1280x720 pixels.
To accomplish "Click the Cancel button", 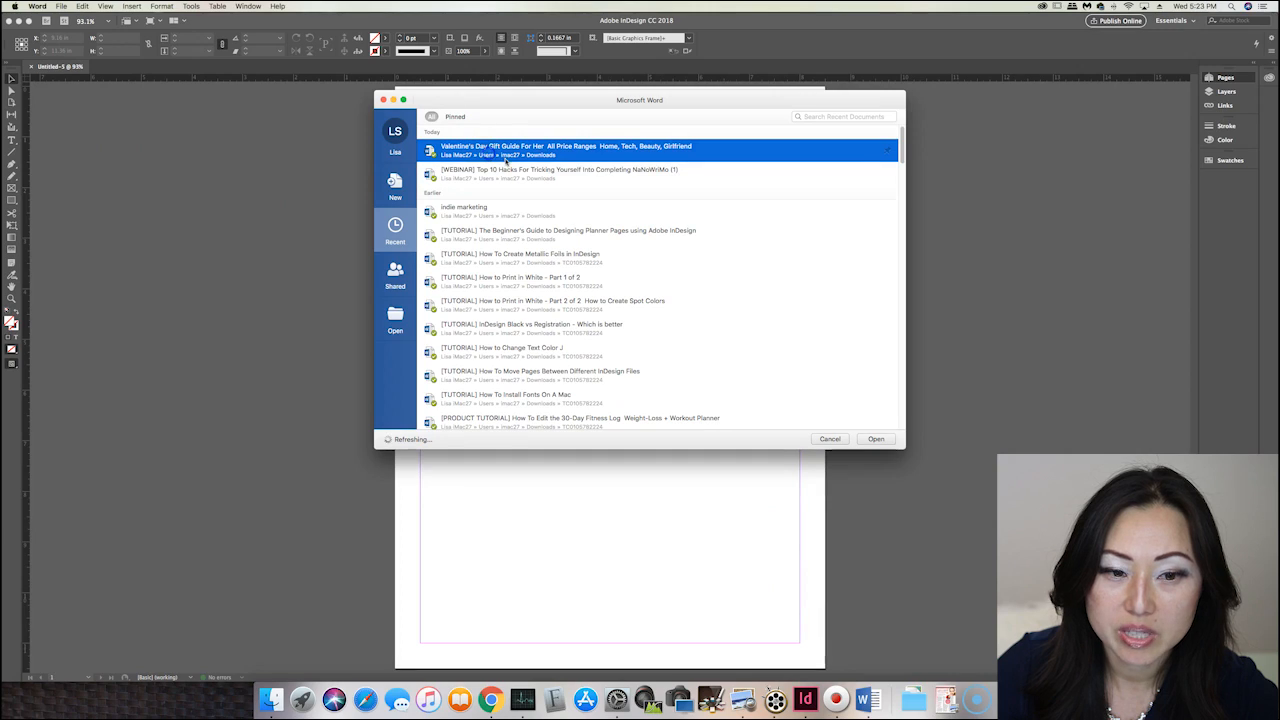I will pos(830,439).
